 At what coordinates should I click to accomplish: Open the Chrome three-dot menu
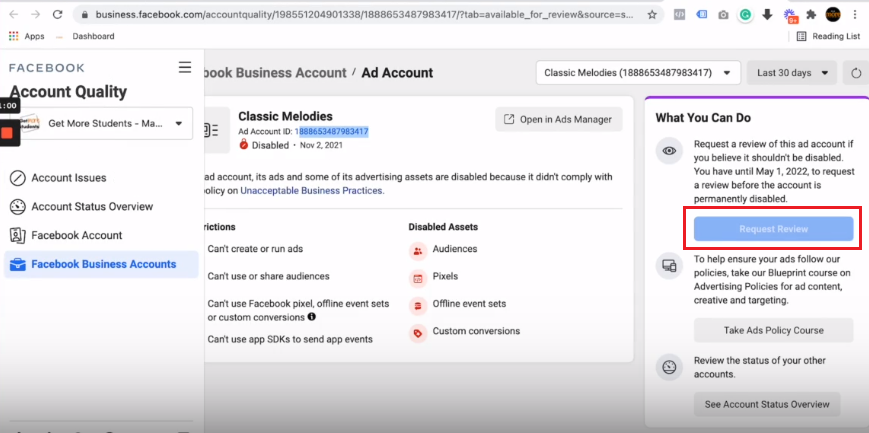[856, 15]
